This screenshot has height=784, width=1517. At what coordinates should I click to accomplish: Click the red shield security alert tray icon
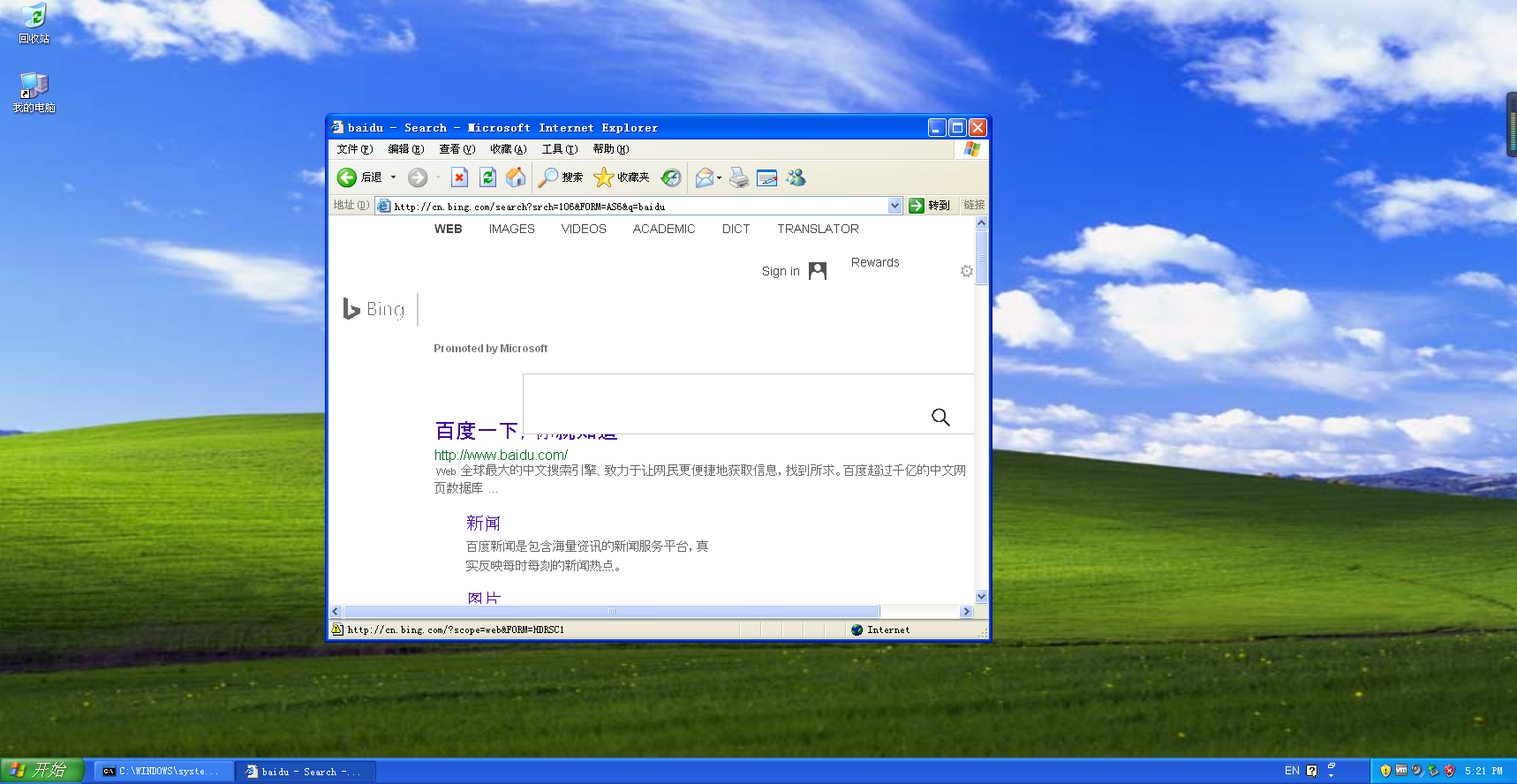[x=1449, y=771]
